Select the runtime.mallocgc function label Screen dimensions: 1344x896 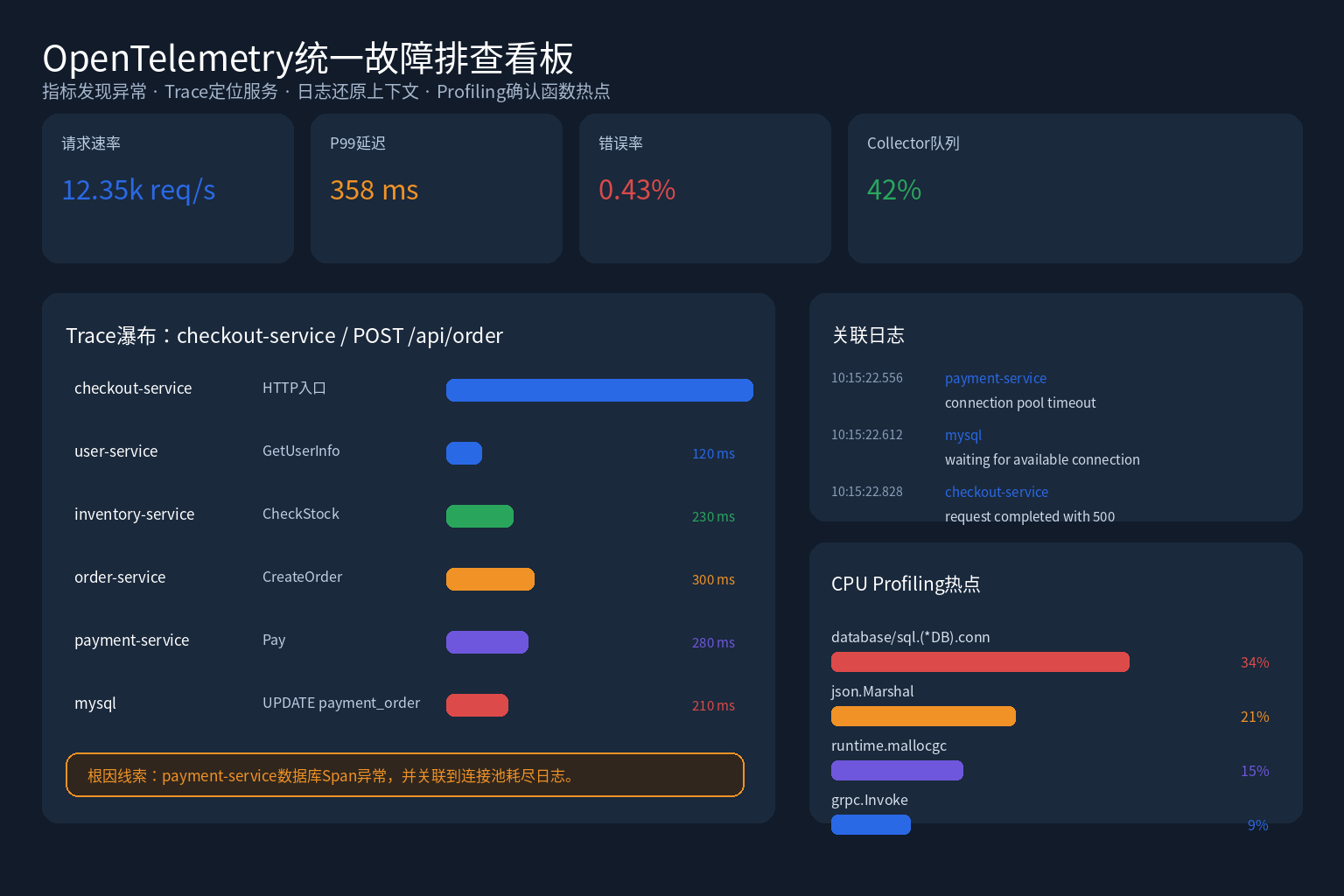pos(889,745)
